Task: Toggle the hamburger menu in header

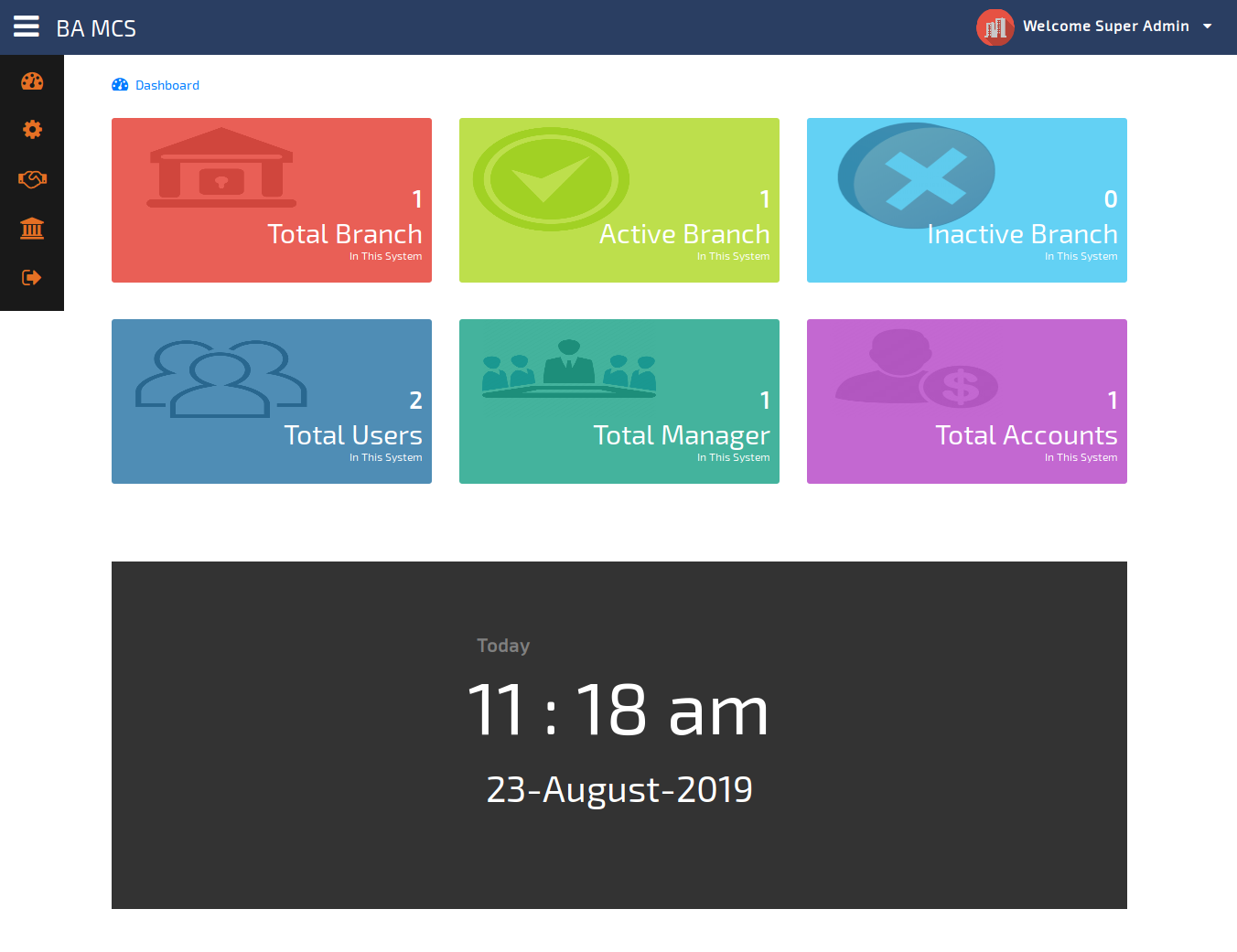Action: tap(27, 27)
